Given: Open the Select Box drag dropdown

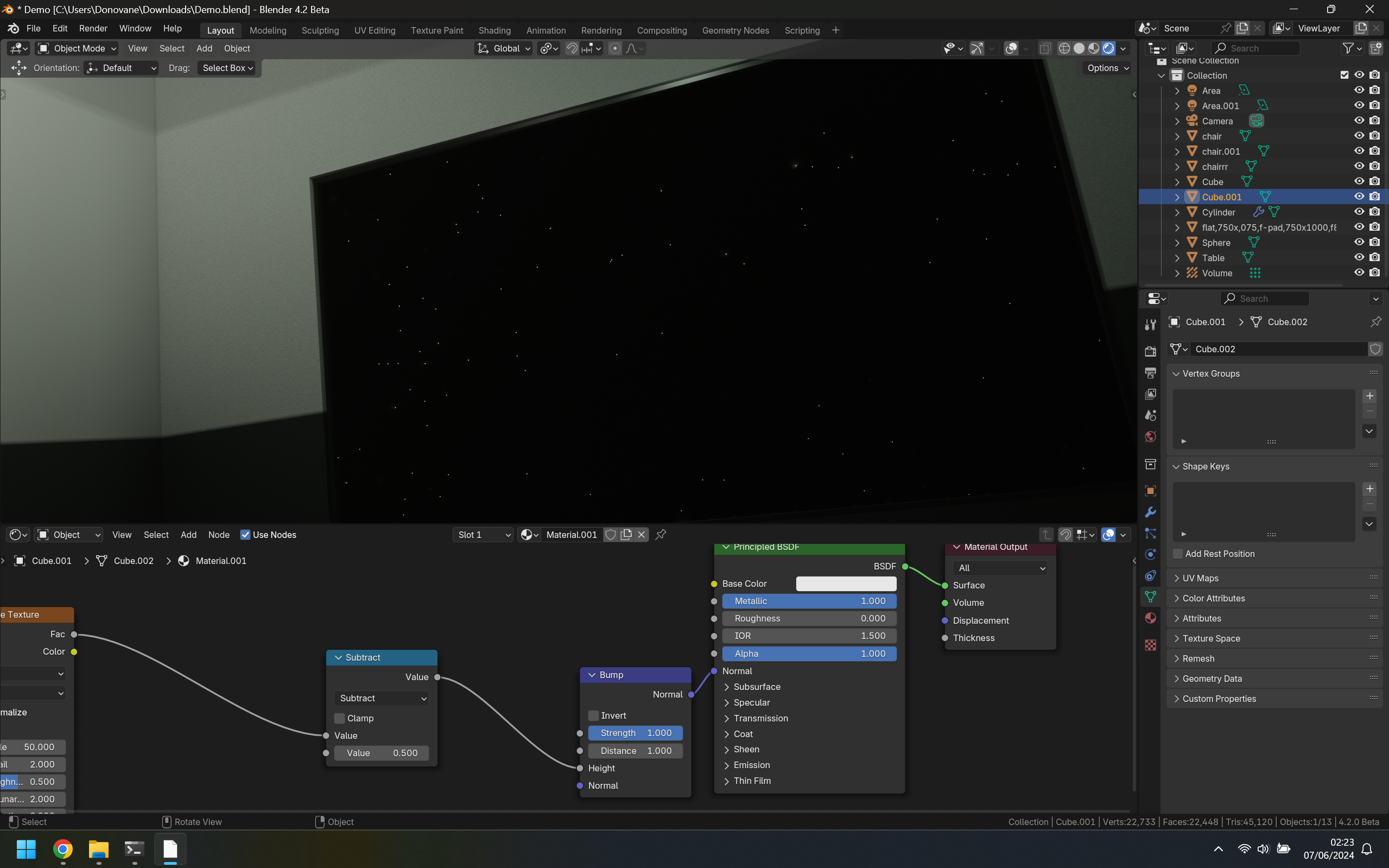Looking at the screenshot, I should coord(227,68).
